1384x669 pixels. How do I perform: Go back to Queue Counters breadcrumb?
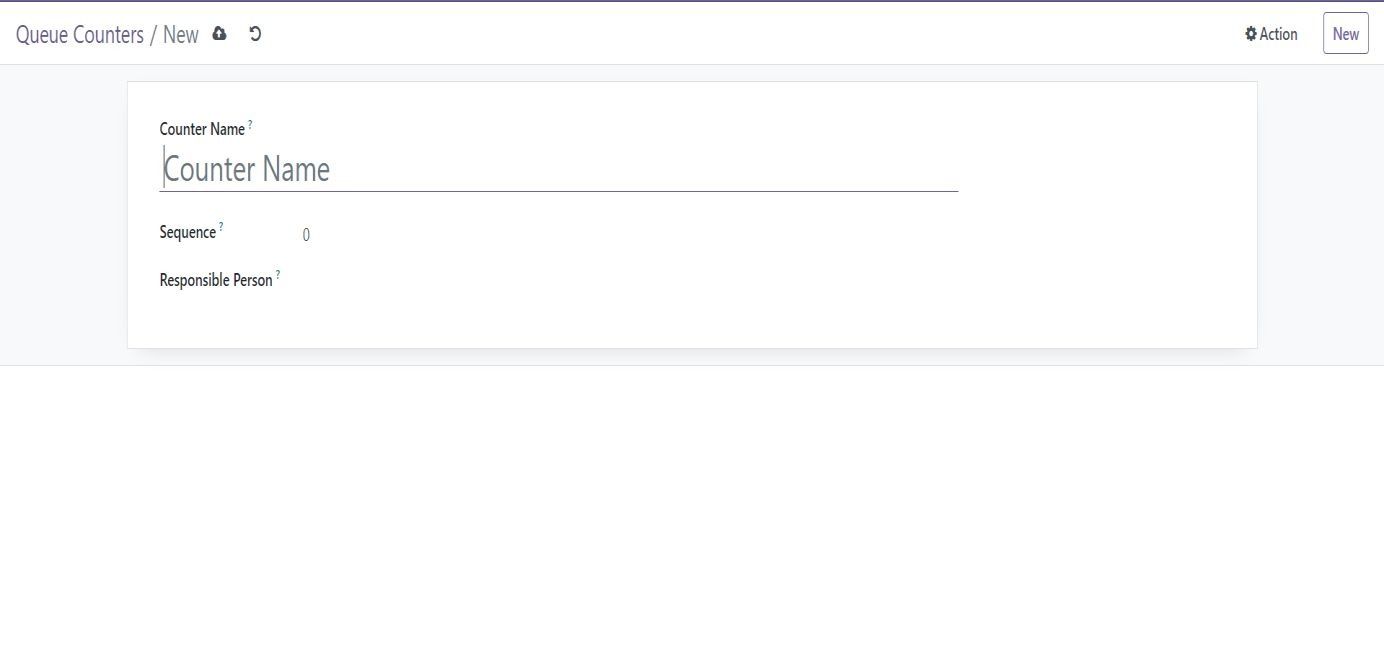(80, 35)
